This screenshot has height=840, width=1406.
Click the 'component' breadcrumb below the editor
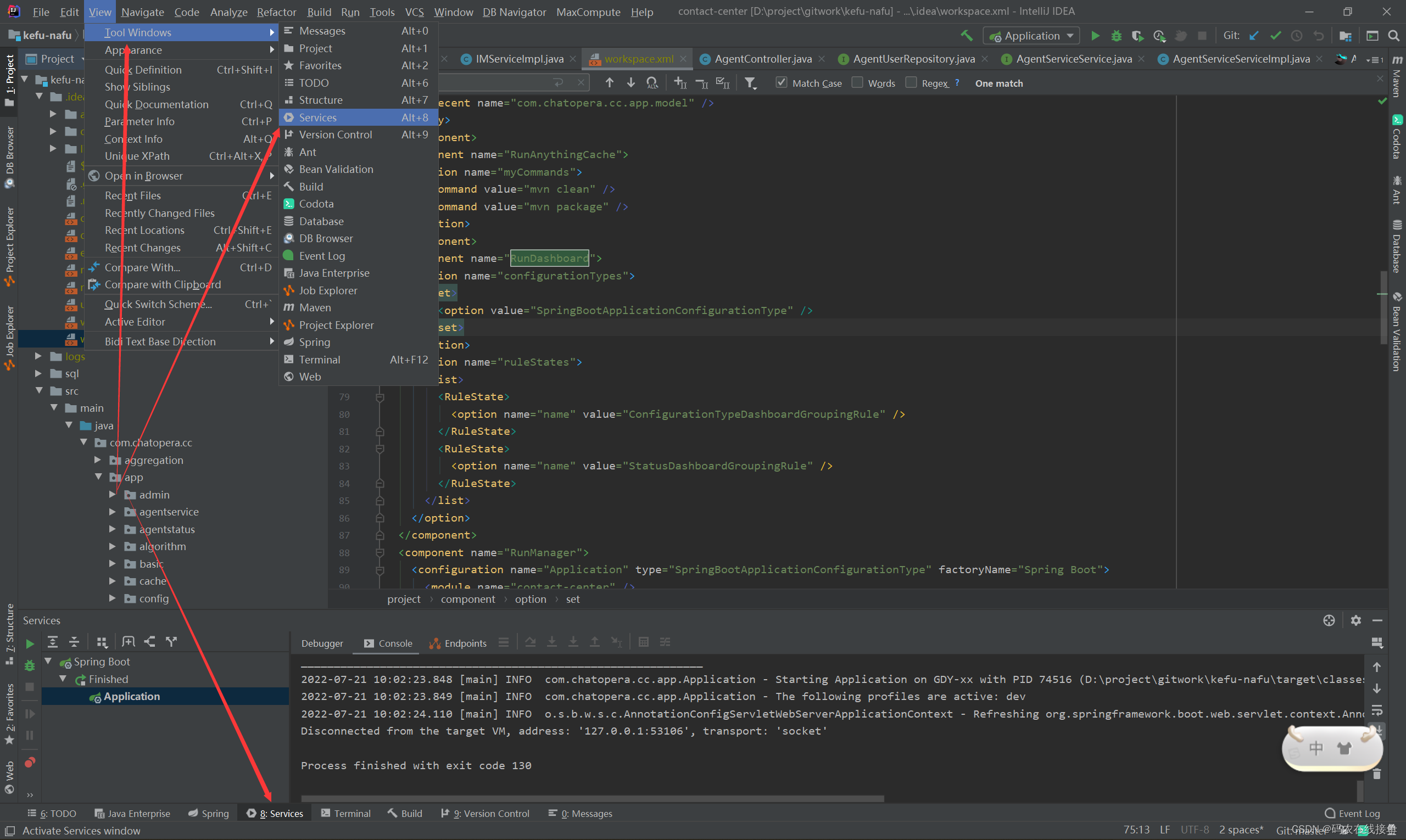(468, 599)
